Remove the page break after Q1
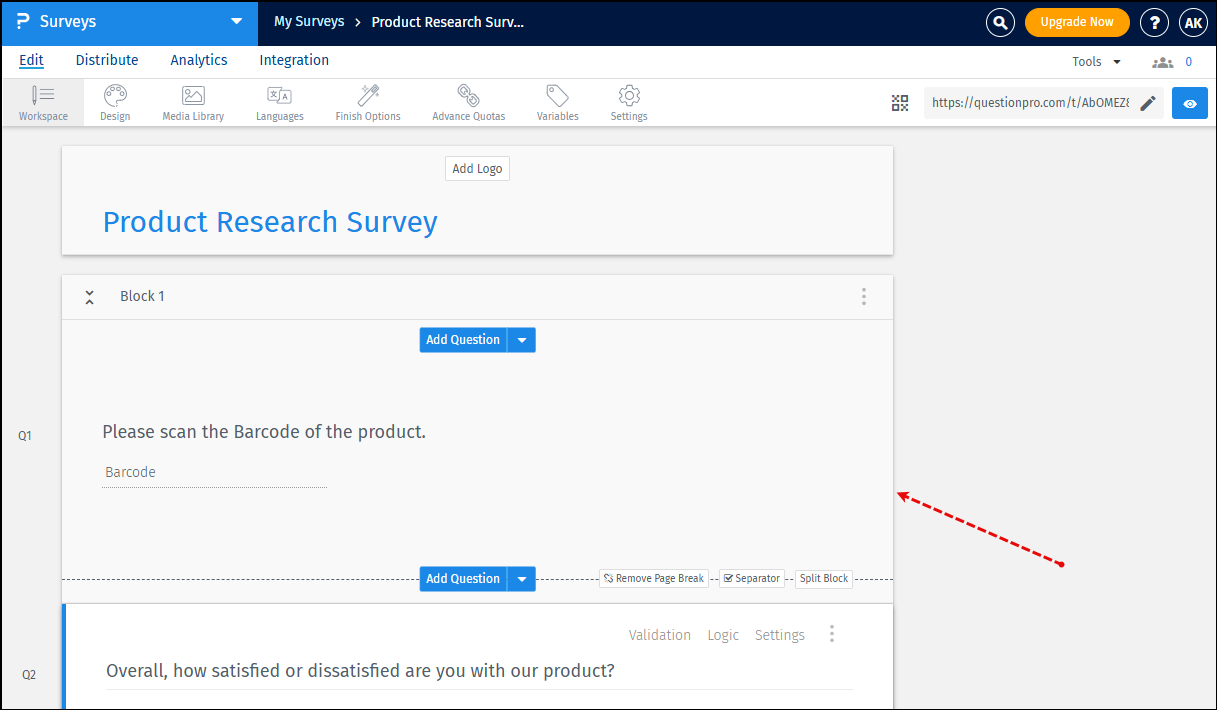 pyautogui.click(x=653, y=578)
